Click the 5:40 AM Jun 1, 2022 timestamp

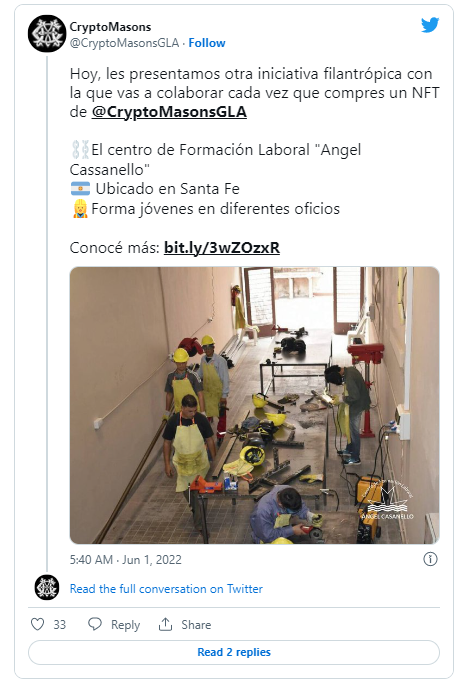pyautogui.click(x=126, y=560)
